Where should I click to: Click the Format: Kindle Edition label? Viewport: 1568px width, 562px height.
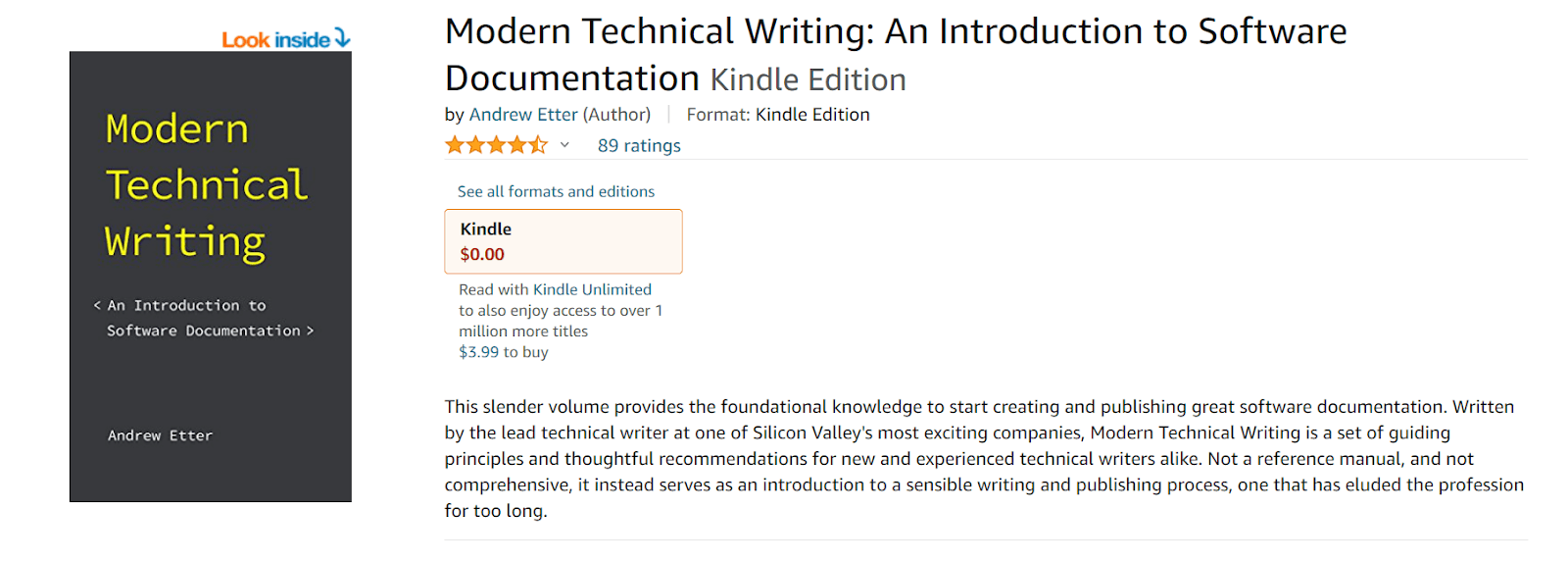tap(778, 115)
